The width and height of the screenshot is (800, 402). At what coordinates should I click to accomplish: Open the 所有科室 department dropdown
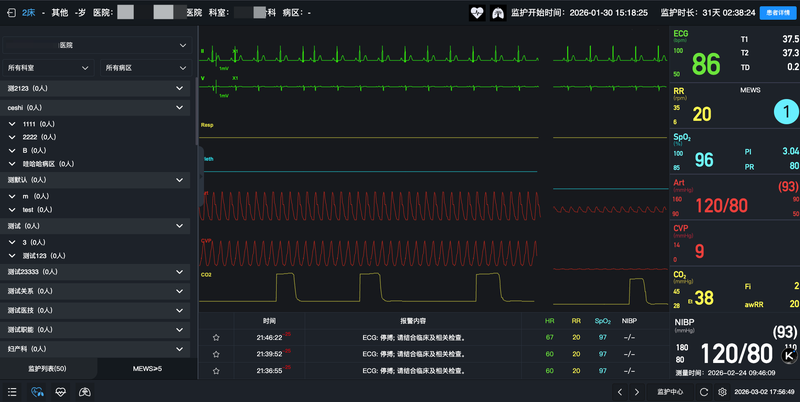click(48, 67)
